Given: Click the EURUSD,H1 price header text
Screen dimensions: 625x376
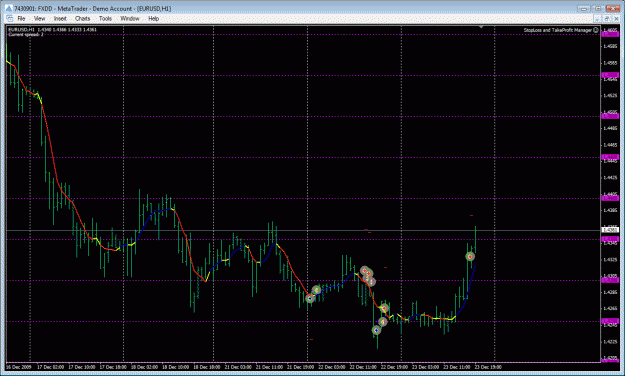Looking at the screenshot, I should point(52,30).
